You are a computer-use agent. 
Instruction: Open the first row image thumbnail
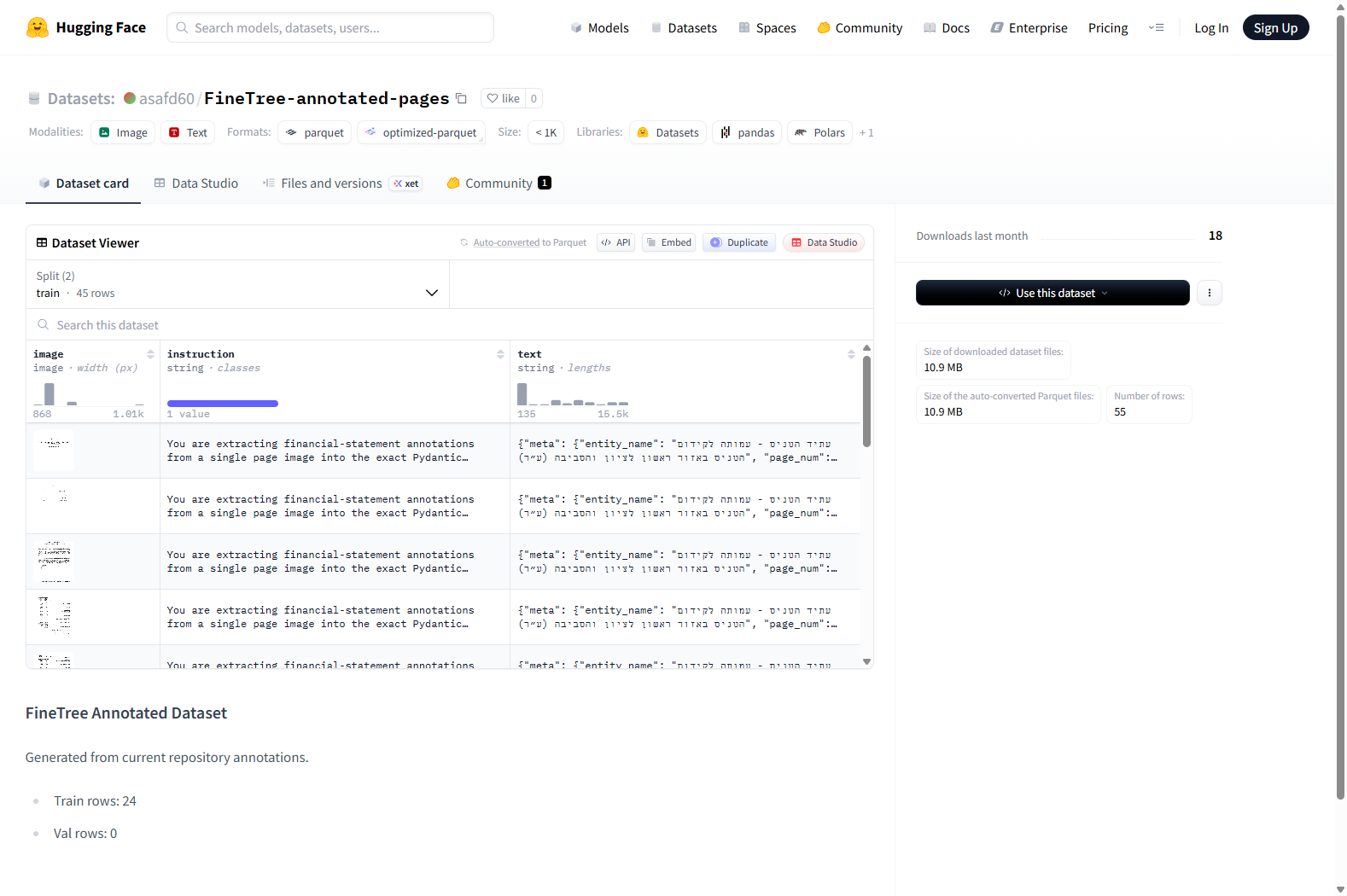click(x=54, y=451)
